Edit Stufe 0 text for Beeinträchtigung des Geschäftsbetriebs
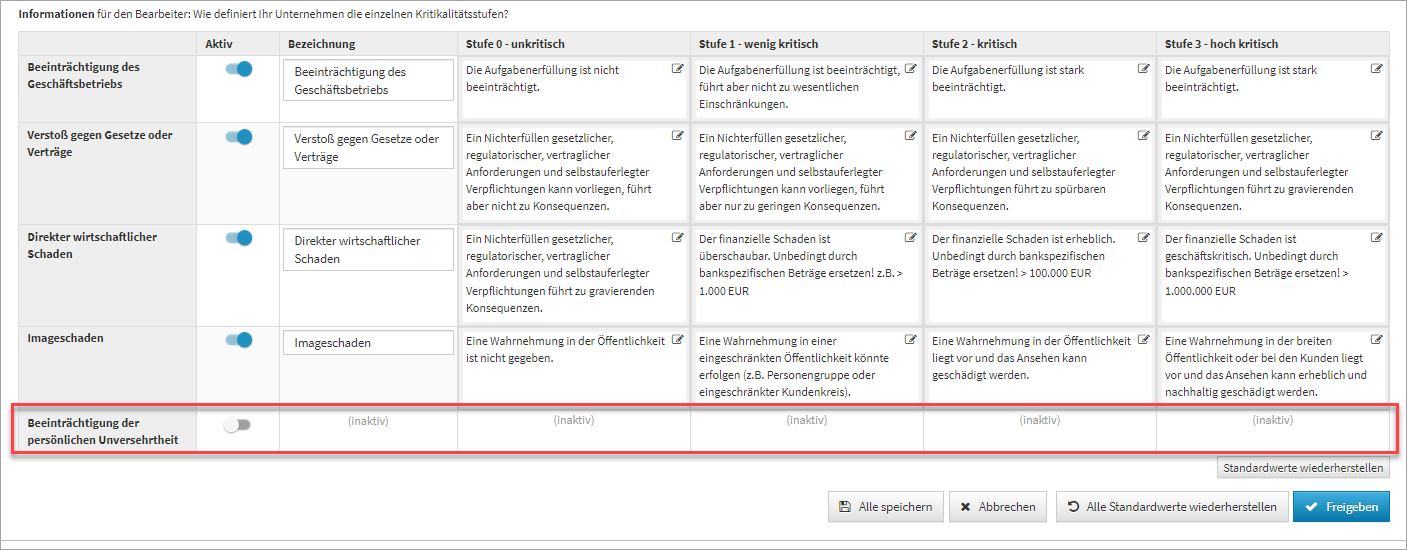The height and width of the screenshot is (550, 1407). pos(678,69)
